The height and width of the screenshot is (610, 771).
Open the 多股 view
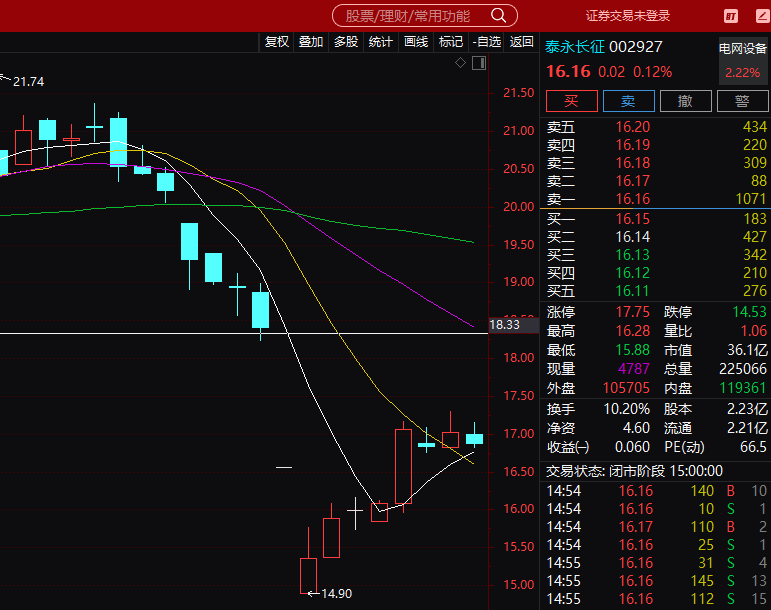coord(346,42)
